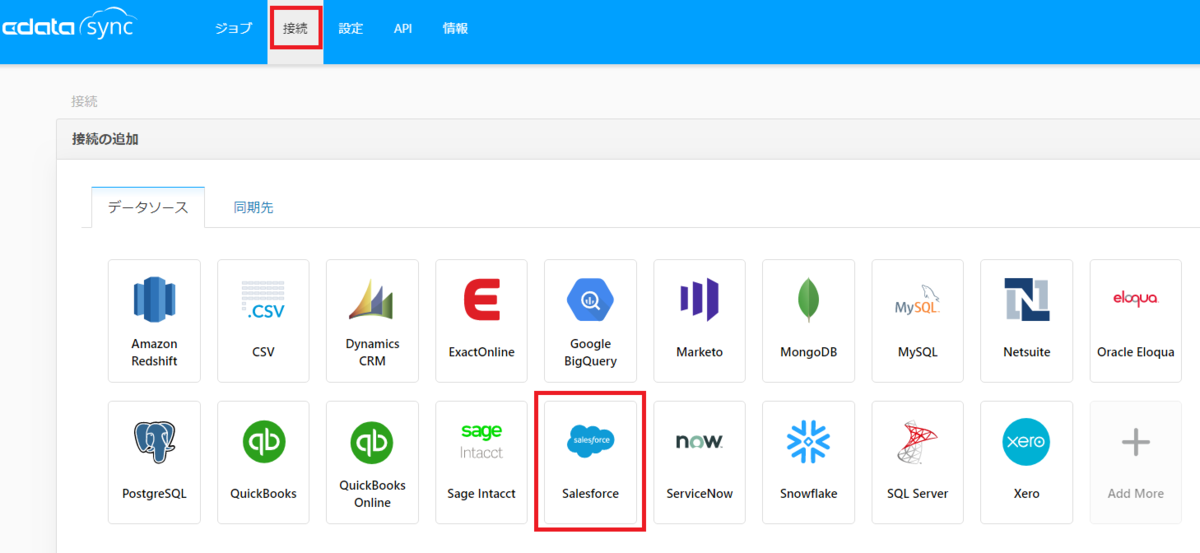Pick the Dynamics CRM connector
Viewport: 1200px width, 553px height.
click(x=372, y=321)
